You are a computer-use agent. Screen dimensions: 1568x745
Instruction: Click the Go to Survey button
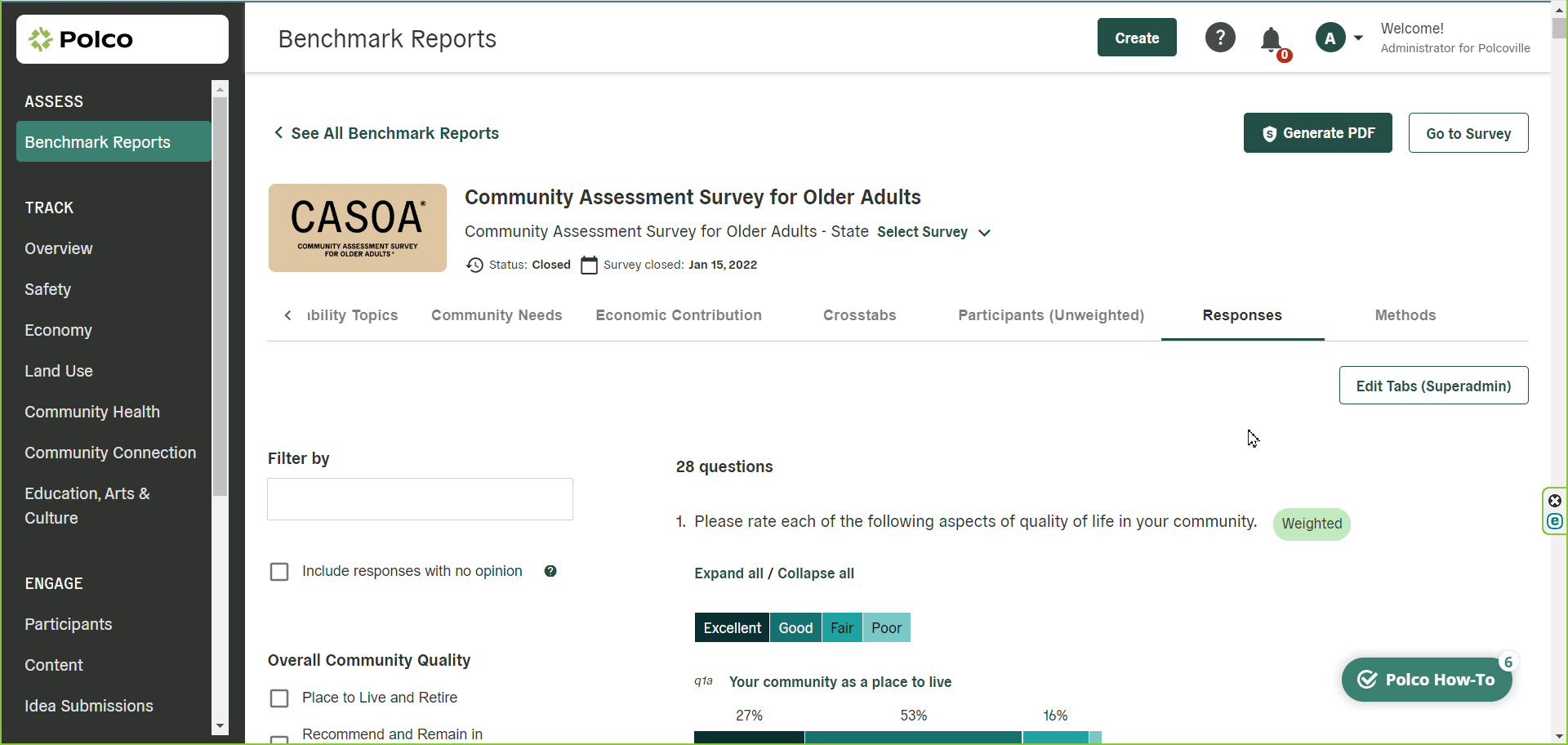[x=1468, y=133]
